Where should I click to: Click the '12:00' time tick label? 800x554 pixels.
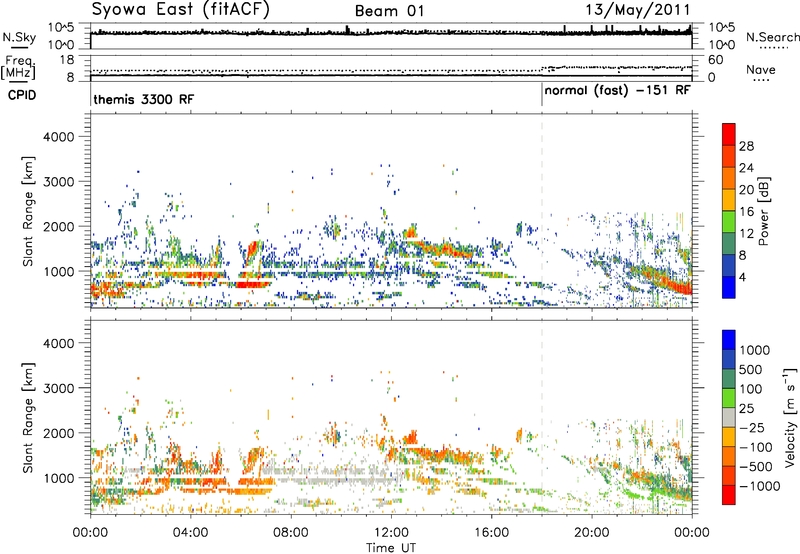click(391, 533)
